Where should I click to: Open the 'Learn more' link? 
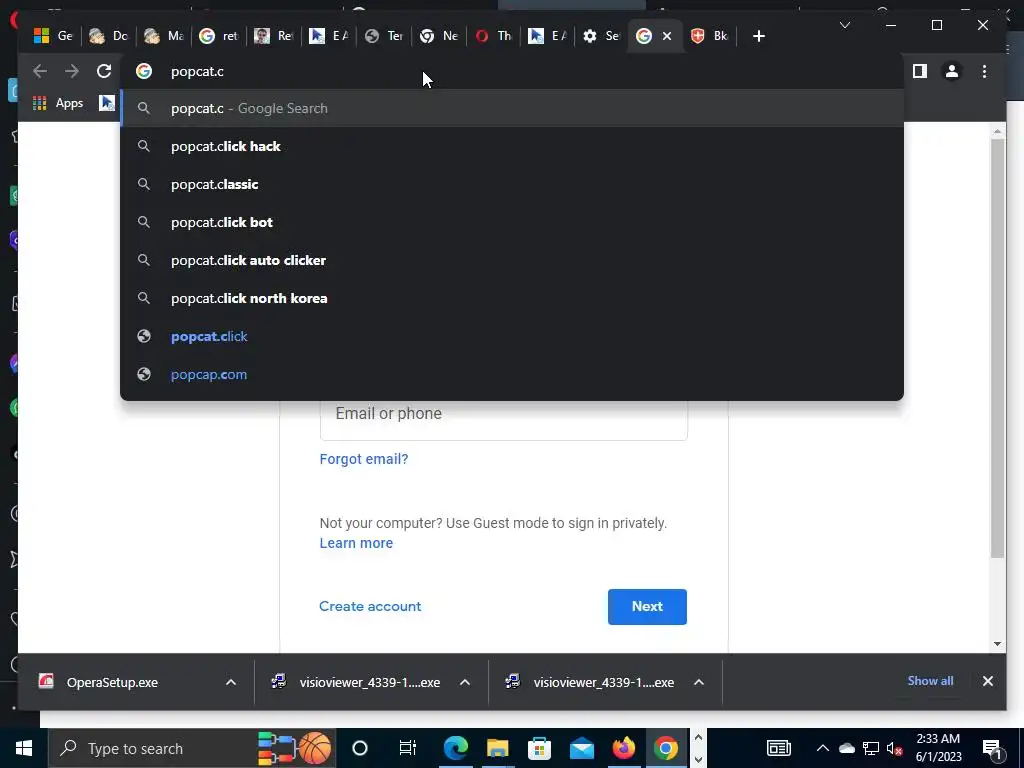[x=356, y=543]
